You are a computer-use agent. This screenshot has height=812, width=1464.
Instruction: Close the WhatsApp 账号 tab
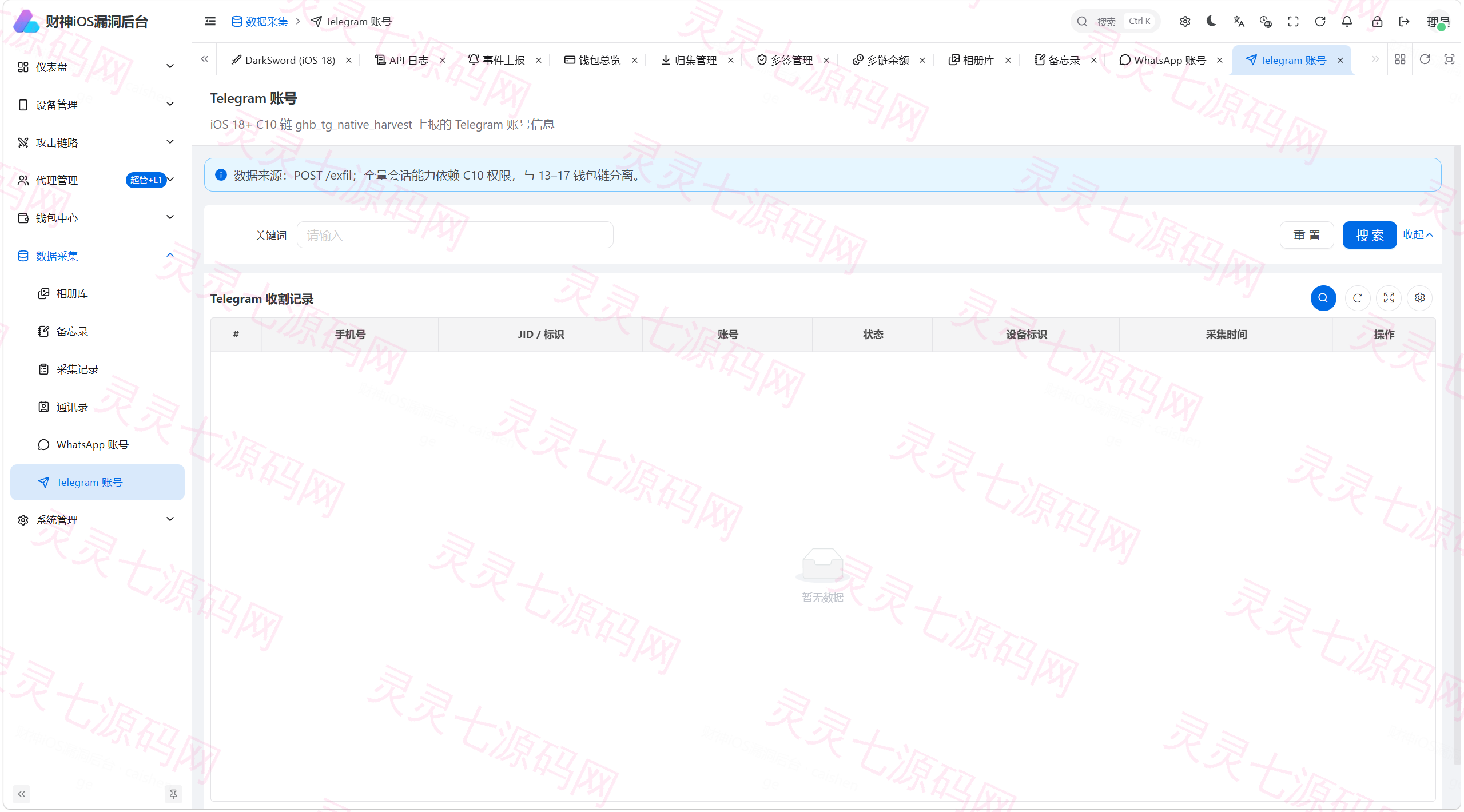(x=1220, y=60)
